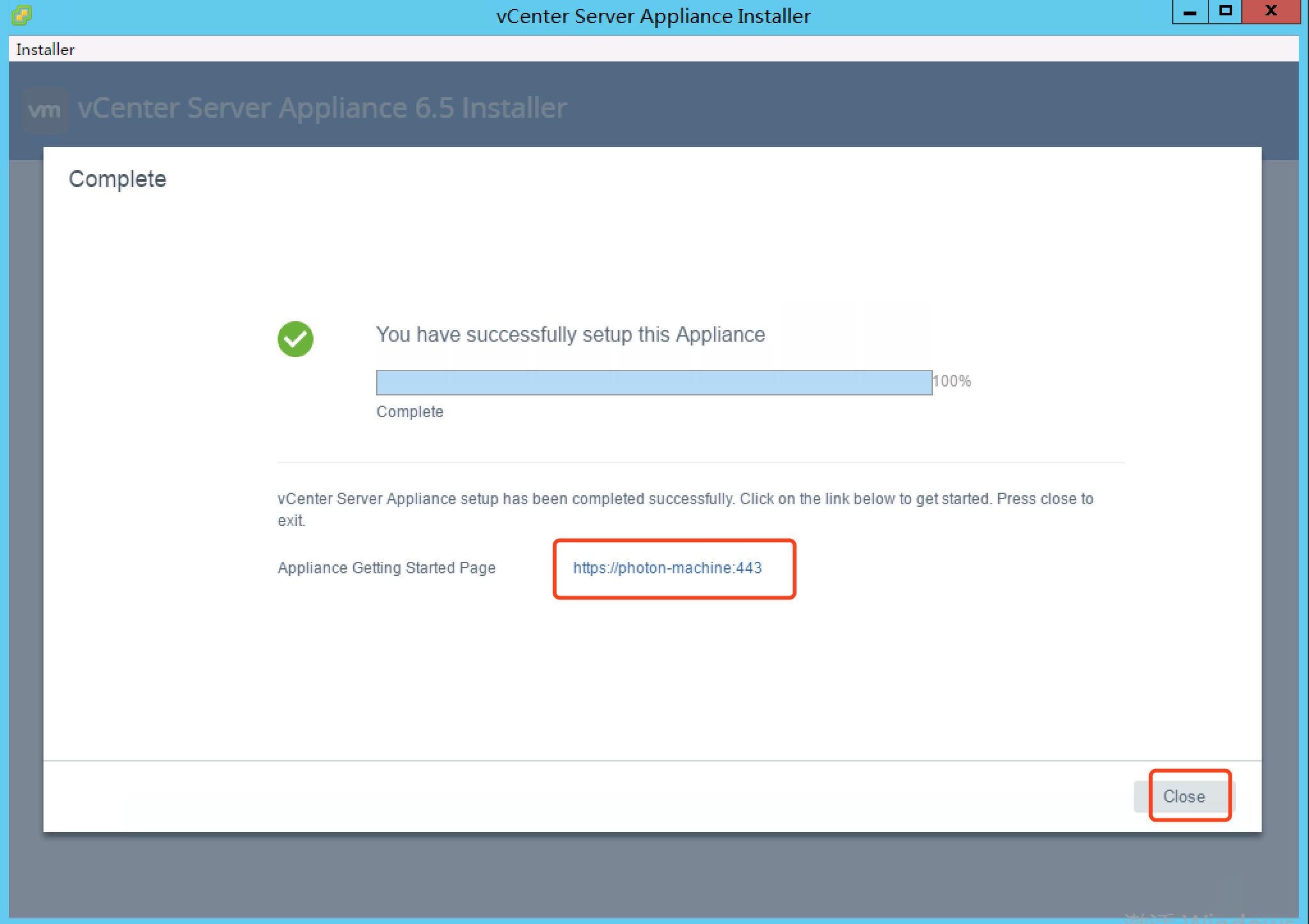Click the vCenter installer app icon in title bar
Viewport: 1309px width, 924px height.
point(22,15)
